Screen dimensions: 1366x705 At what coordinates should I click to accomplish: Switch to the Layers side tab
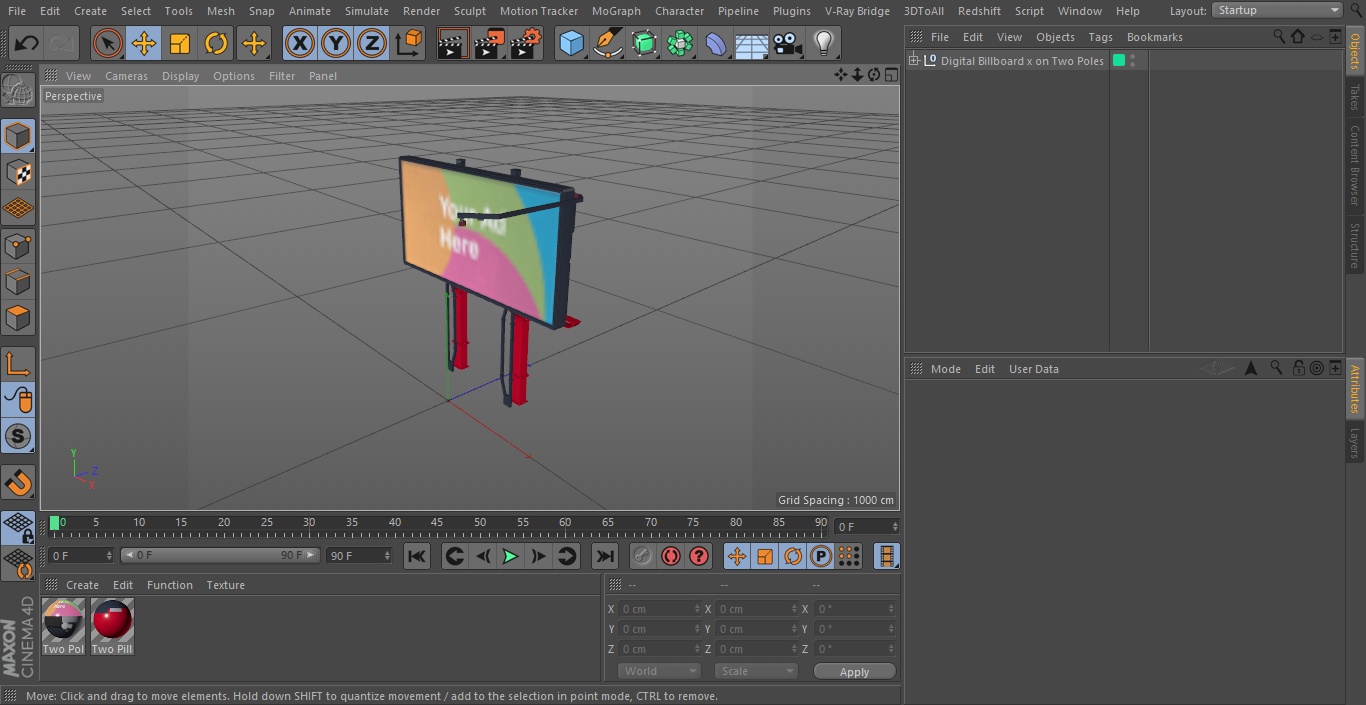[1355, 442]
